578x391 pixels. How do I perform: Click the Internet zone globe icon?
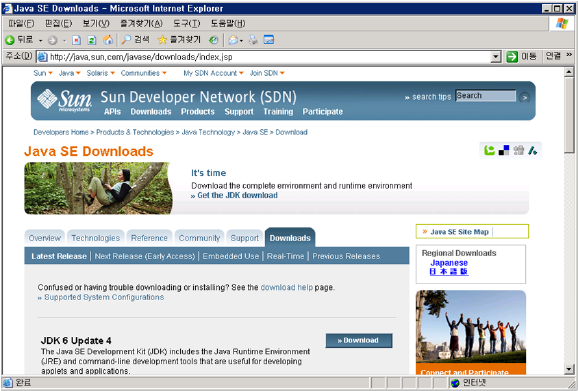pos(455,383)
